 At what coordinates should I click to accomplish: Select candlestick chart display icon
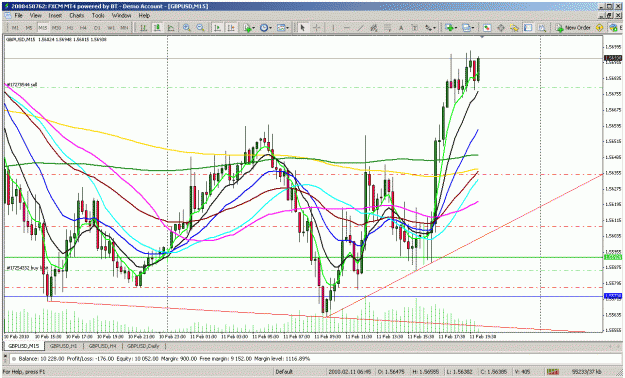pyautogui.click(x=157, y=28)
